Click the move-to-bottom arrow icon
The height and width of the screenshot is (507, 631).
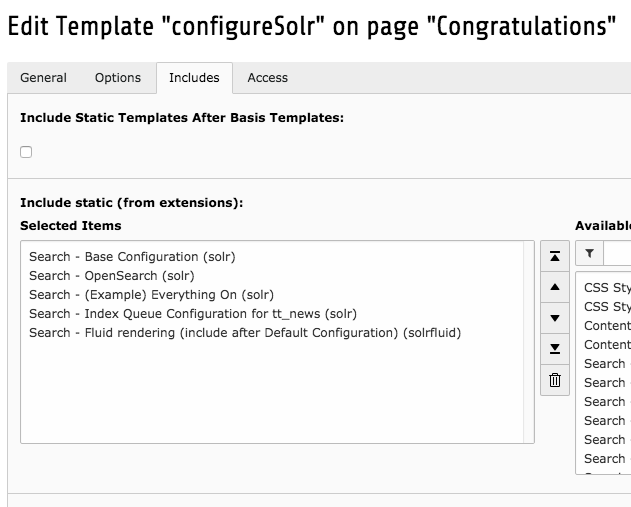pyautogui.click(x=555, y=349)
